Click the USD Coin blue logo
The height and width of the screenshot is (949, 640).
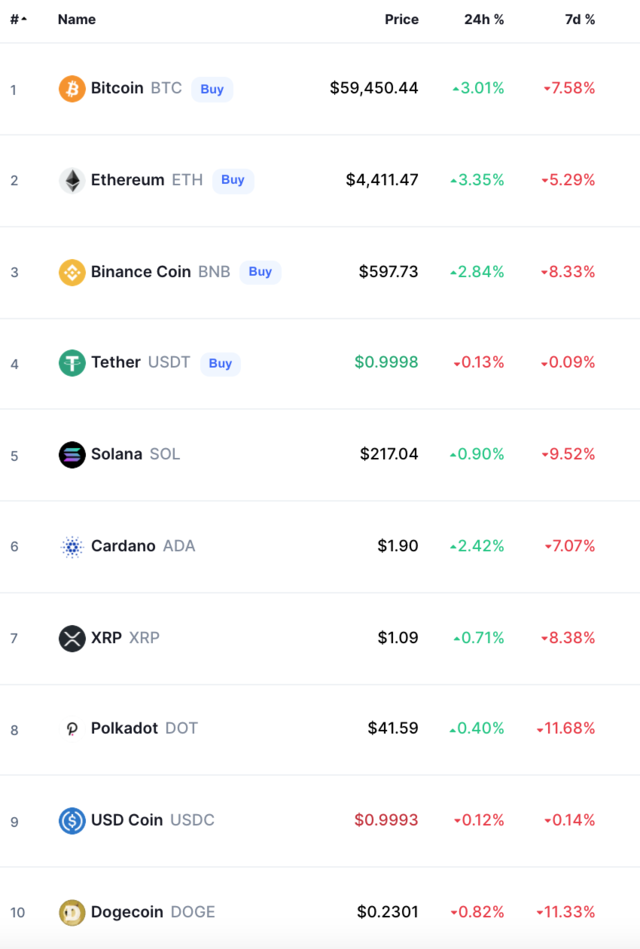[x=71, y=821]
